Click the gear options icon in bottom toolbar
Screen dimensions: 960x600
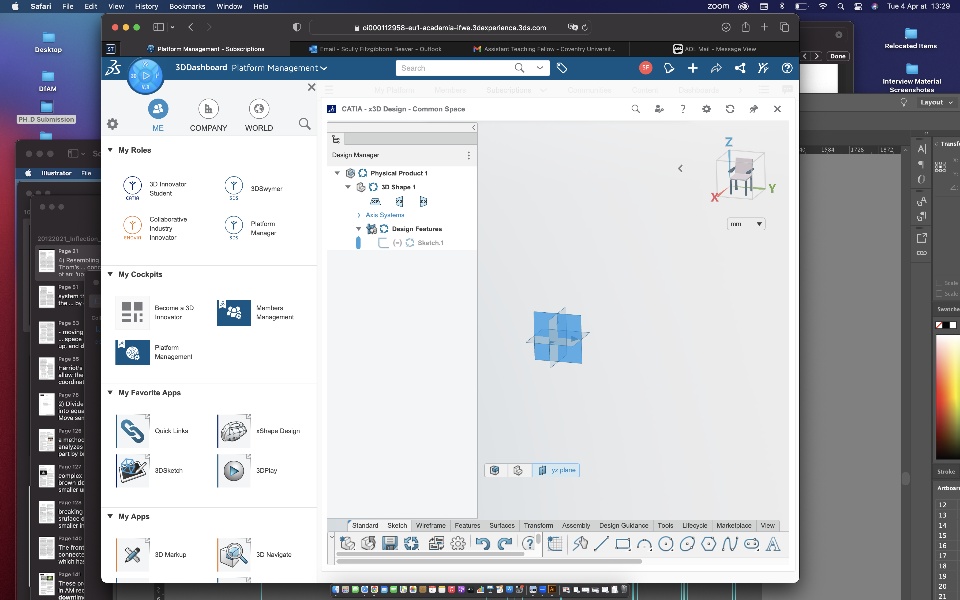458,543
